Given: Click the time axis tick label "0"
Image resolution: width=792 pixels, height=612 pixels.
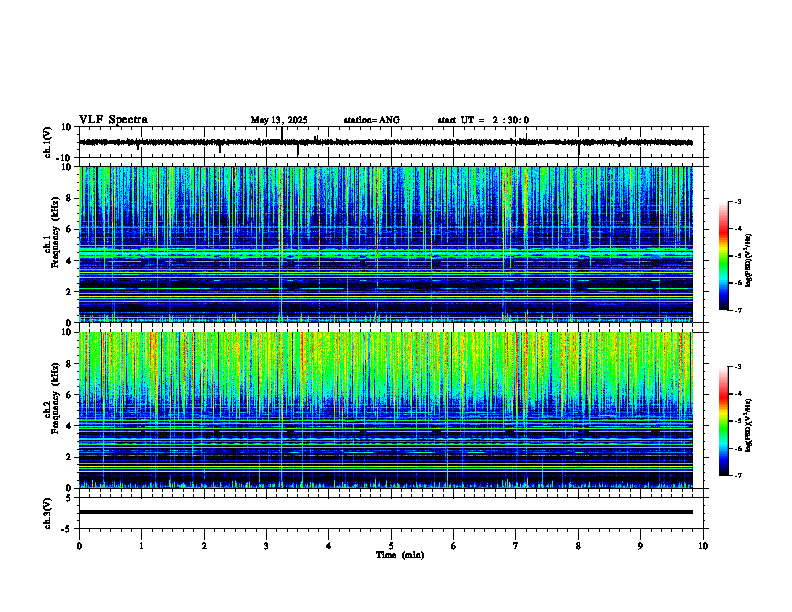Looking at the screenshot, I should click(x=79, y=546).
